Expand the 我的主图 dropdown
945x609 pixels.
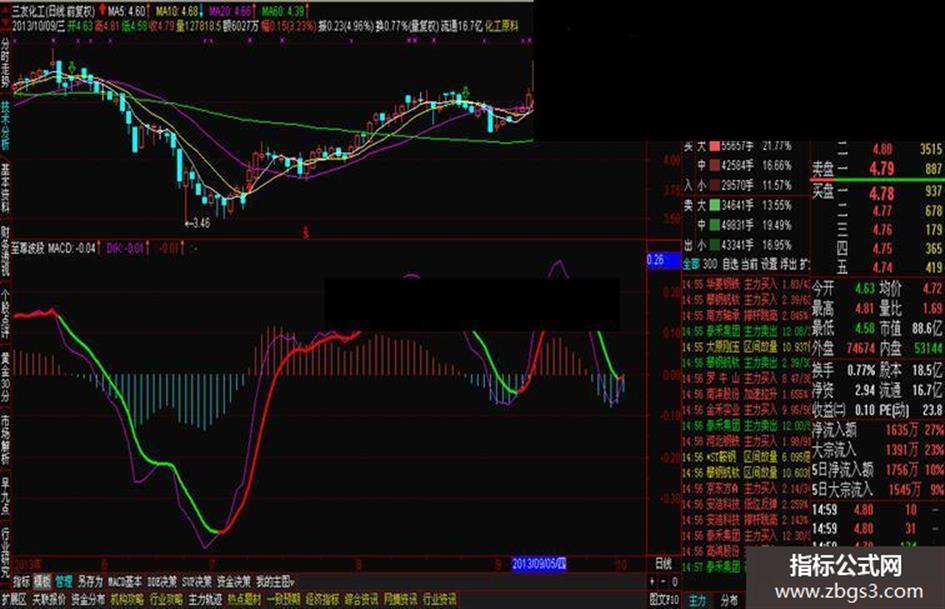pyautogui.click(x=275, y=582)
